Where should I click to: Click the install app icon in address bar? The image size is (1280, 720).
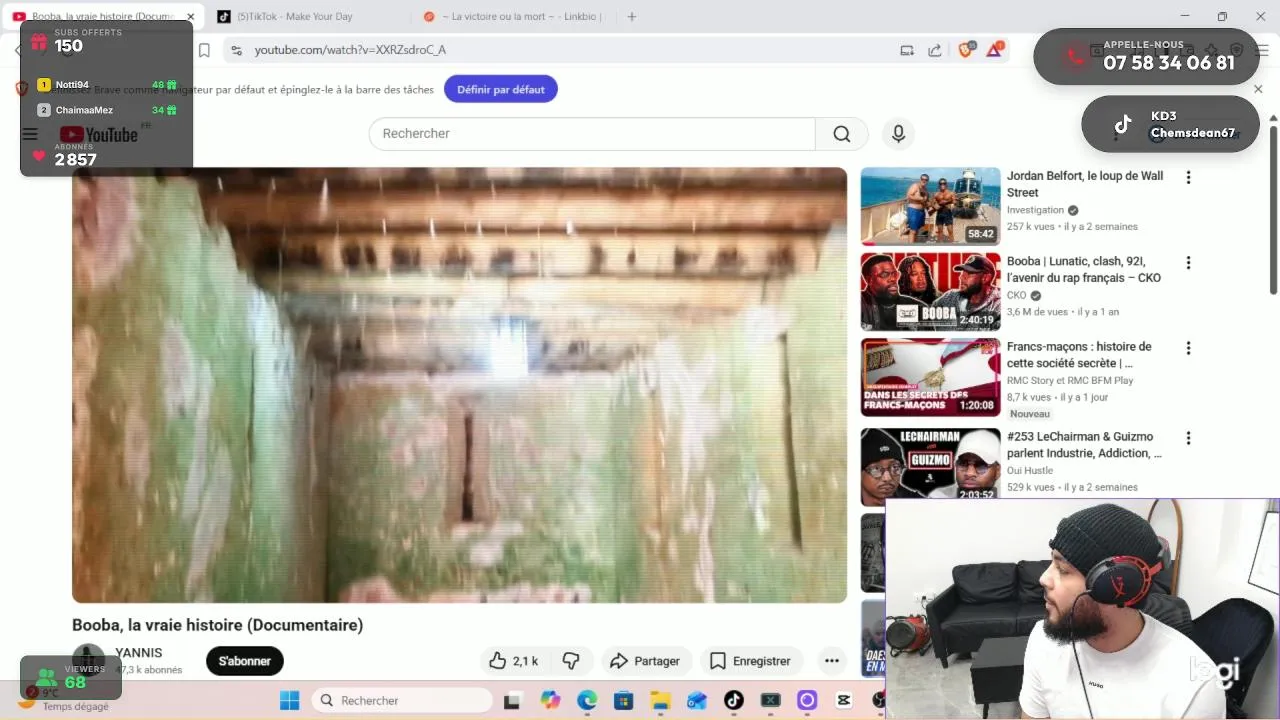coord(907,50)
